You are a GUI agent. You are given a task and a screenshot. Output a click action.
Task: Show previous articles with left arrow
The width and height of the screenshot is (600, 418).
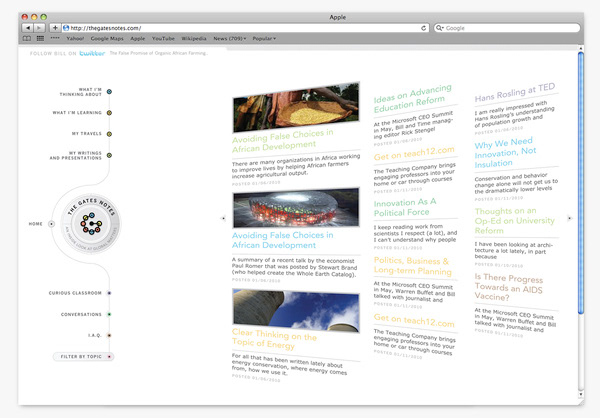(223, 218)
